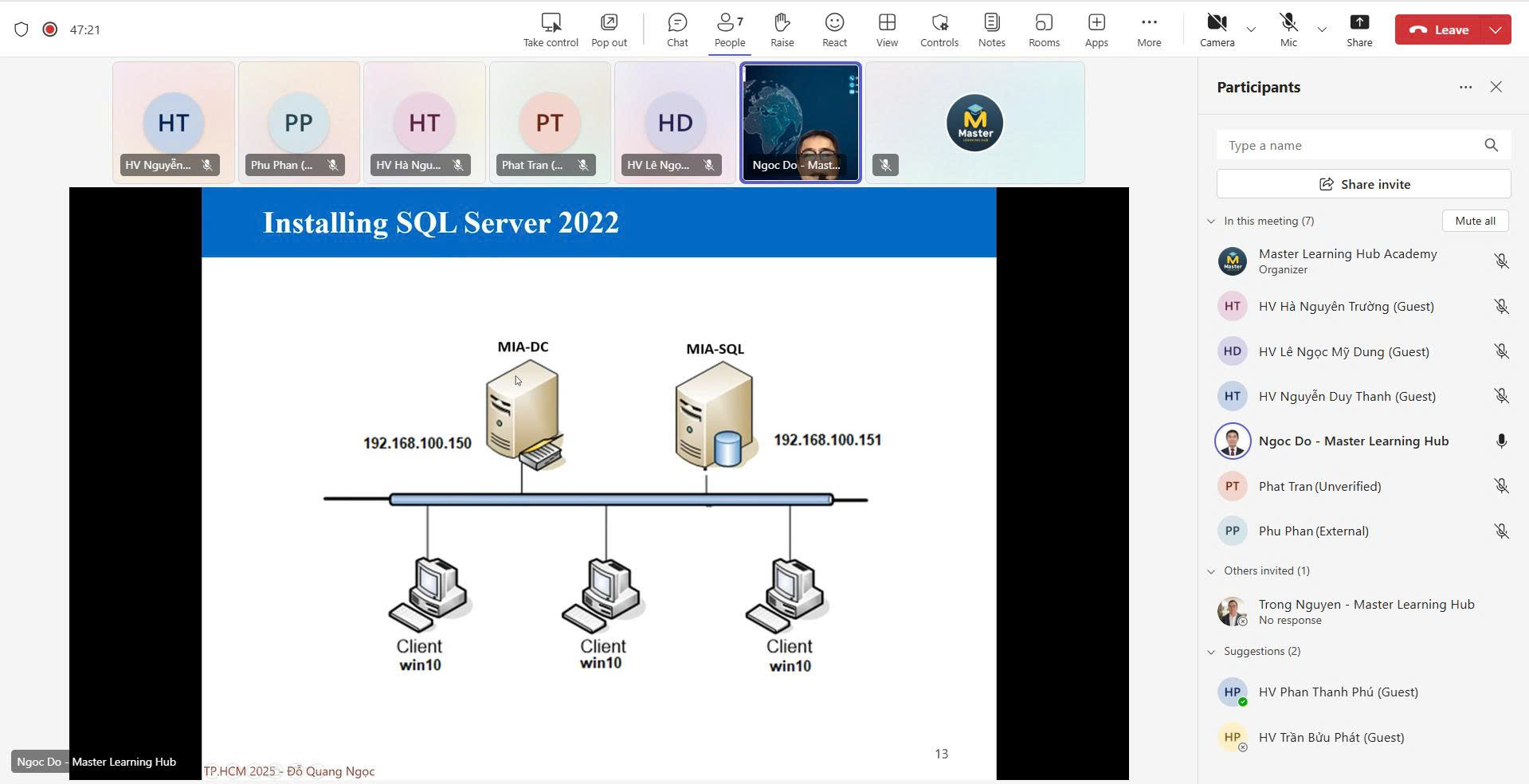Click the Raise hand icon
This screenshot has width=1529, height=784.
pos(782,30)
